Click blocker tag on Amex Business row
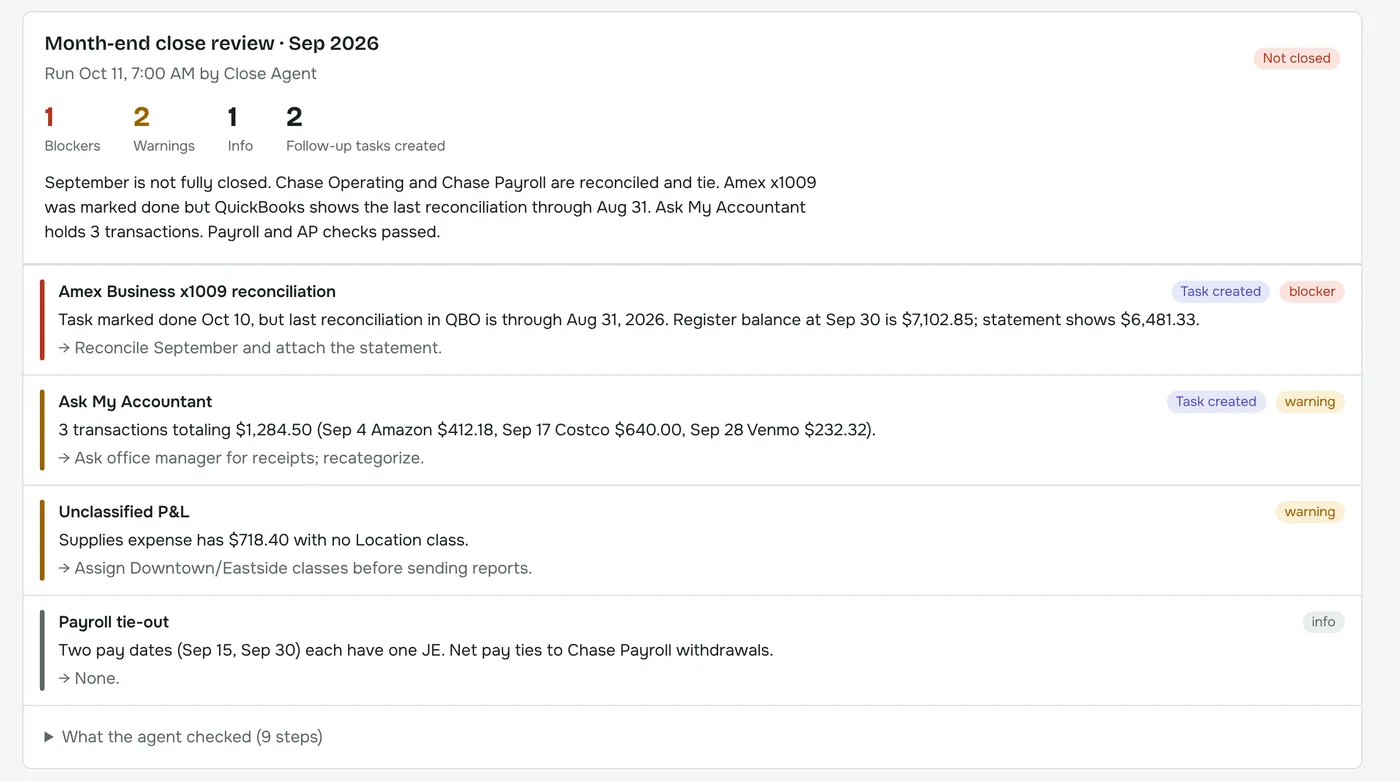Image resolution: width=1400 pixels, height=781 pixels. (1312, 292)
